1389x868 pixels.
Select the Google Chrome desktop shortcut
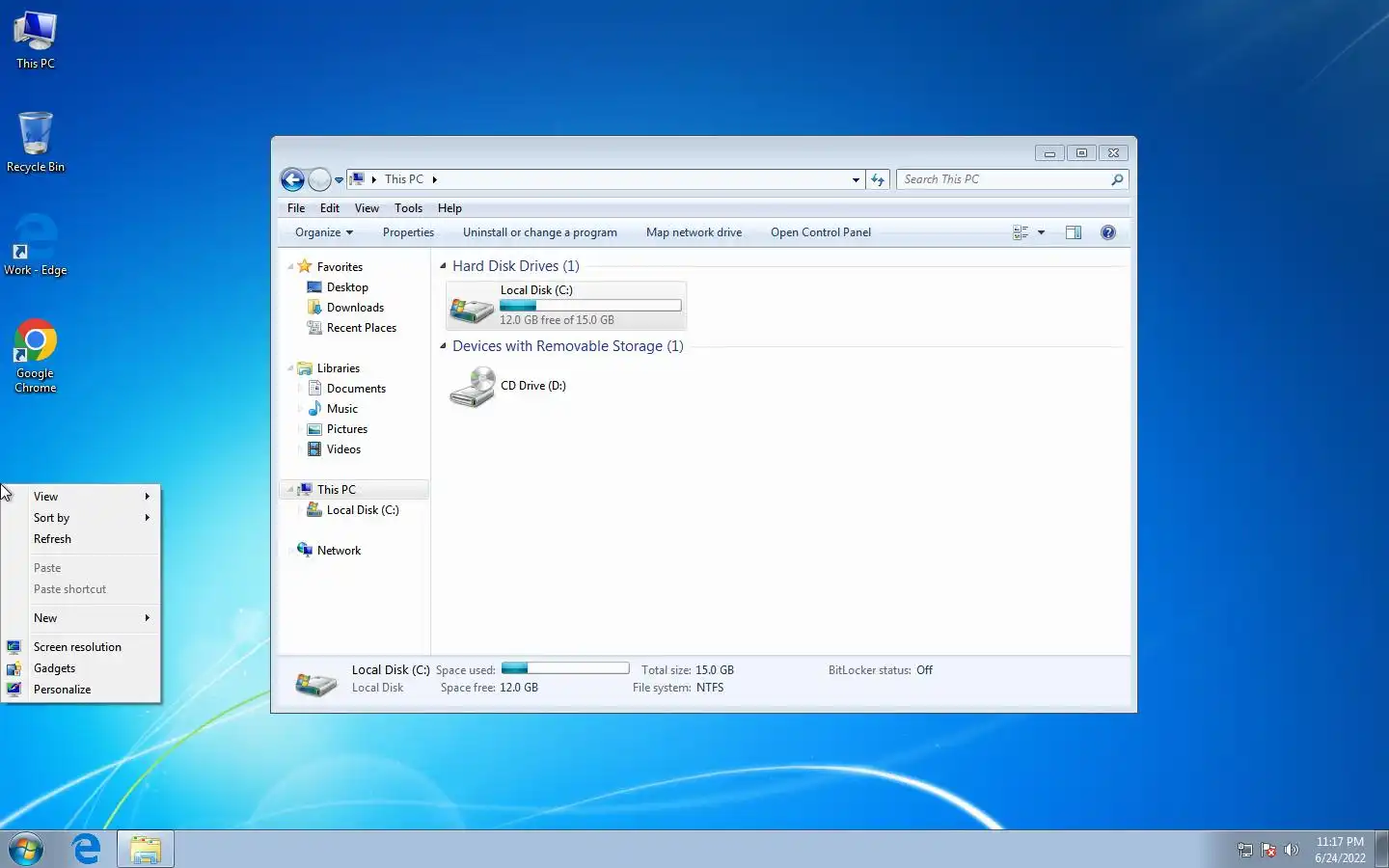pyautogui.click(x=36, y=356)
